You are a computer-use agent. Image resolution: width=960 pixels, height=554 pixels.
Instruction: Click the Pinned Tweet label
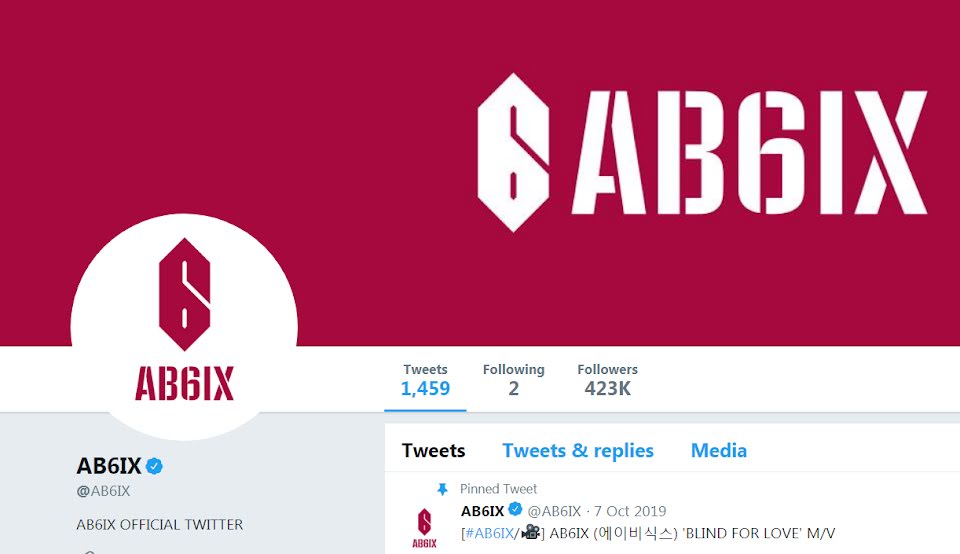(498, 489)
